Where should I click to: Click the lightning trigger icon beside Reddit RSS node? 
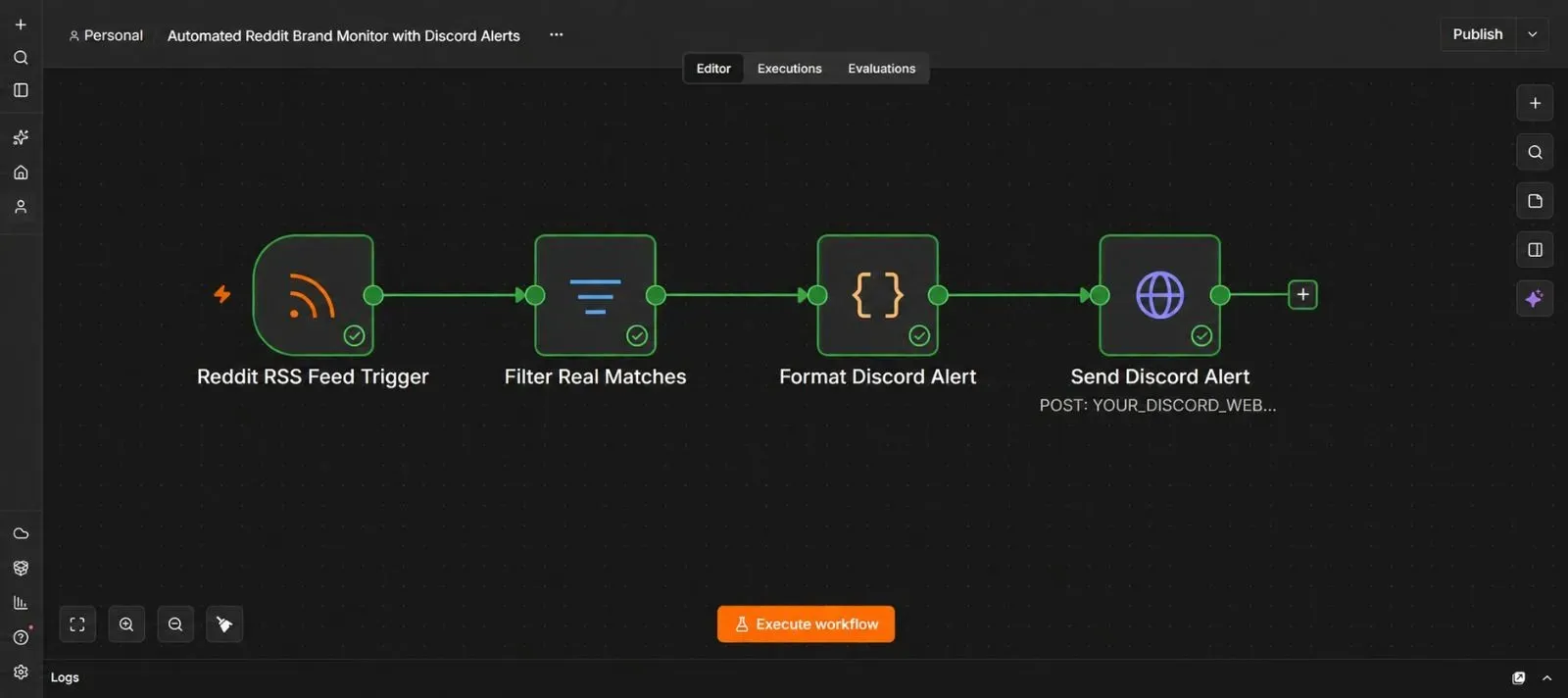(222, 293)
